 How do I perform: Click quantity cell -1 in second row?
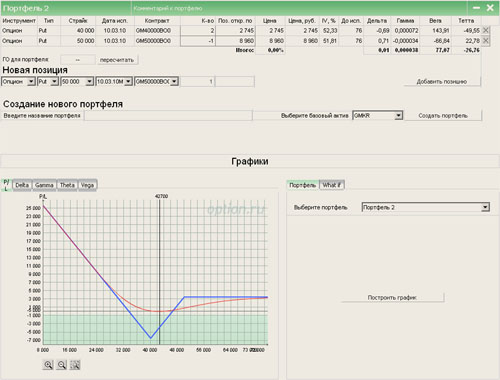198,41
